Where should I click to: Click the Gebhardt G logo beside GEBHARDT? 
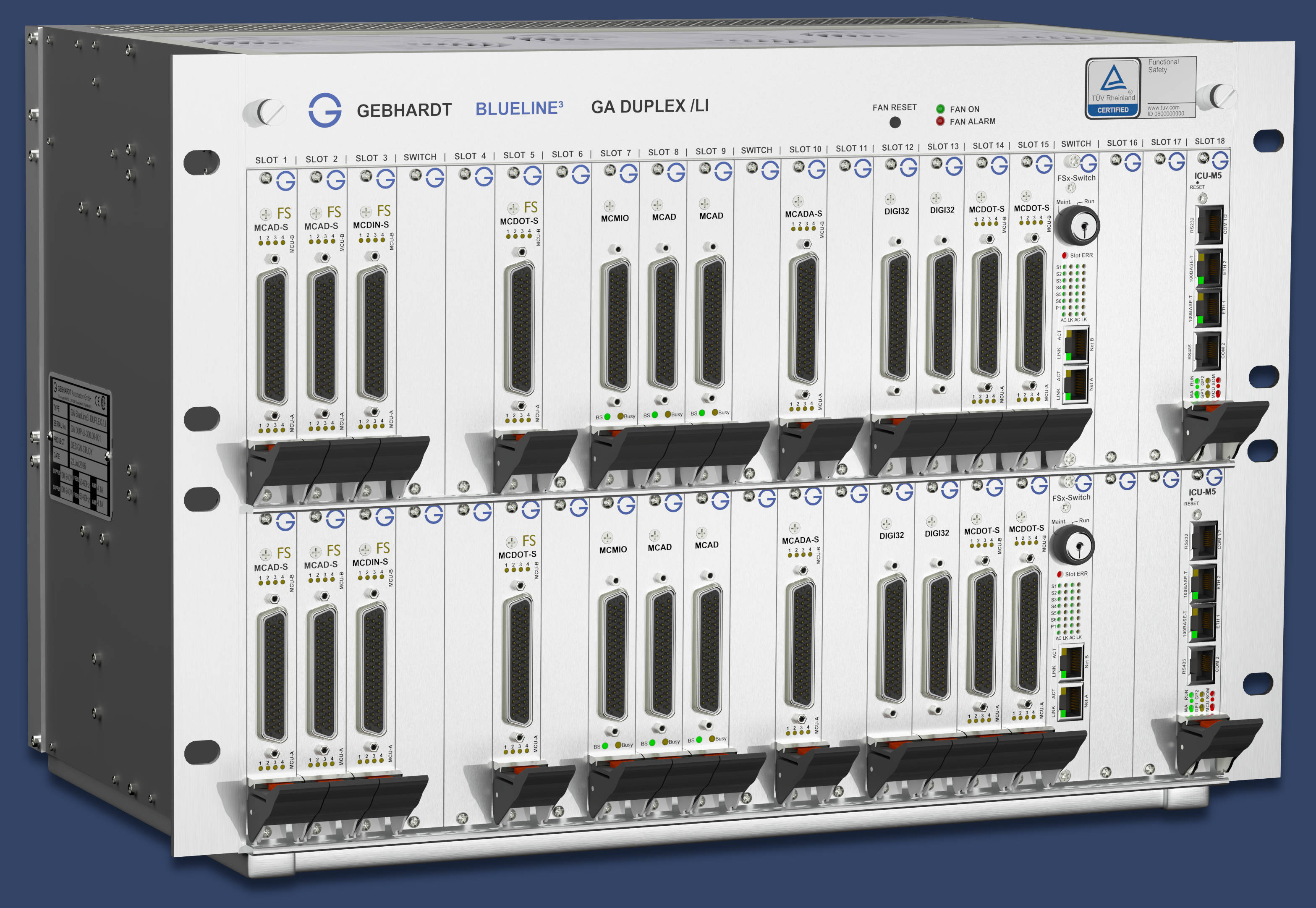(325, 110)
